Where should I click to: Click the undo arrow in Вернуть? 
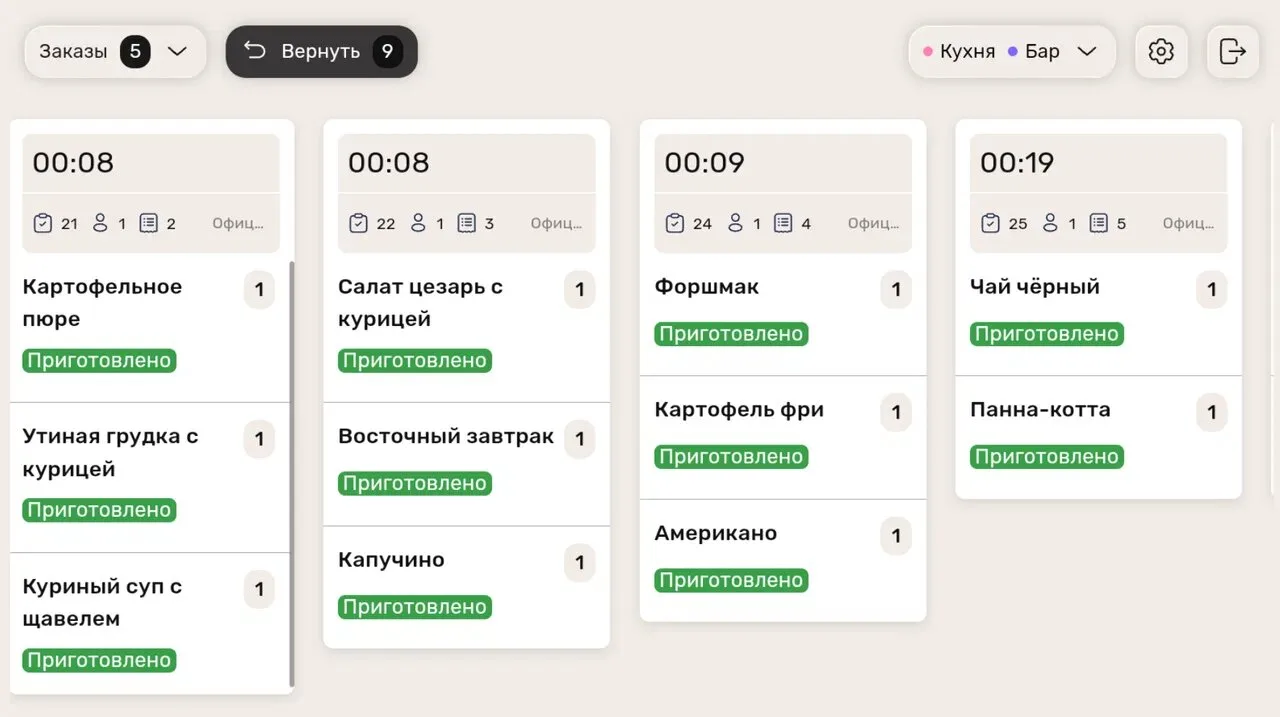tap(255, 51)
